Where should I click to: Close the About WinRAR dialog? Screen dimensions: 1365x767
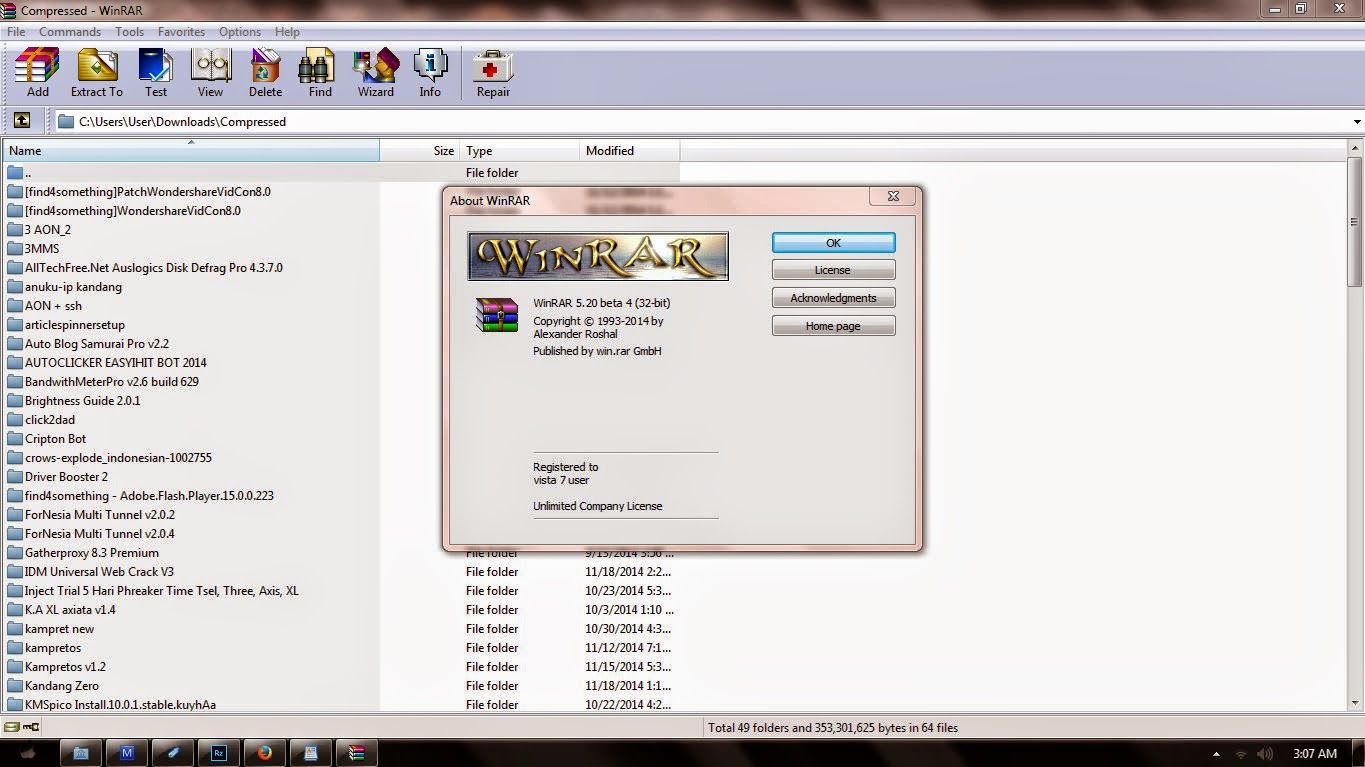(x=893, y=196)
